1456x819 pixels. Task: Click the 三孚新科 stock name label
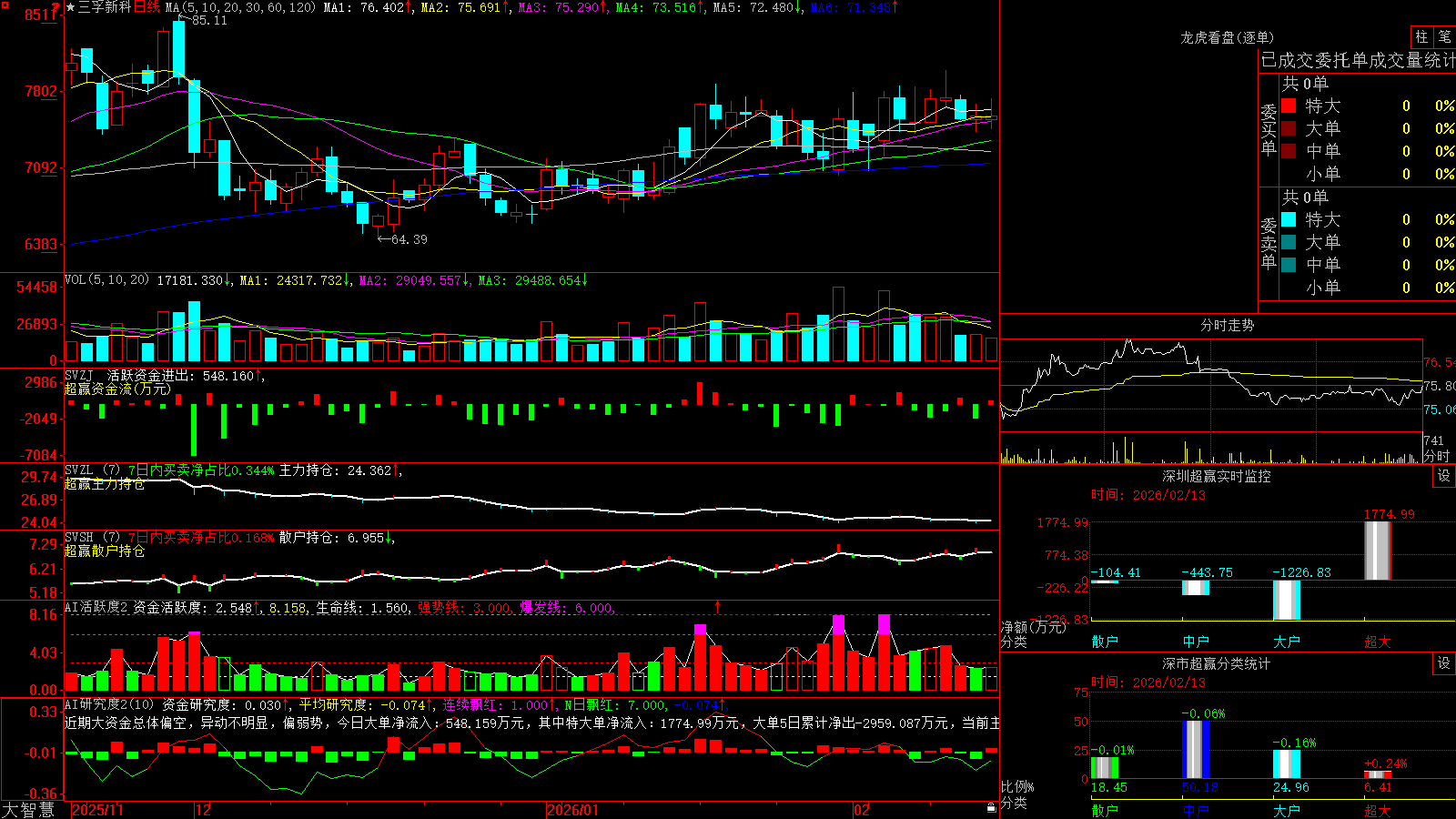[105, 7]
